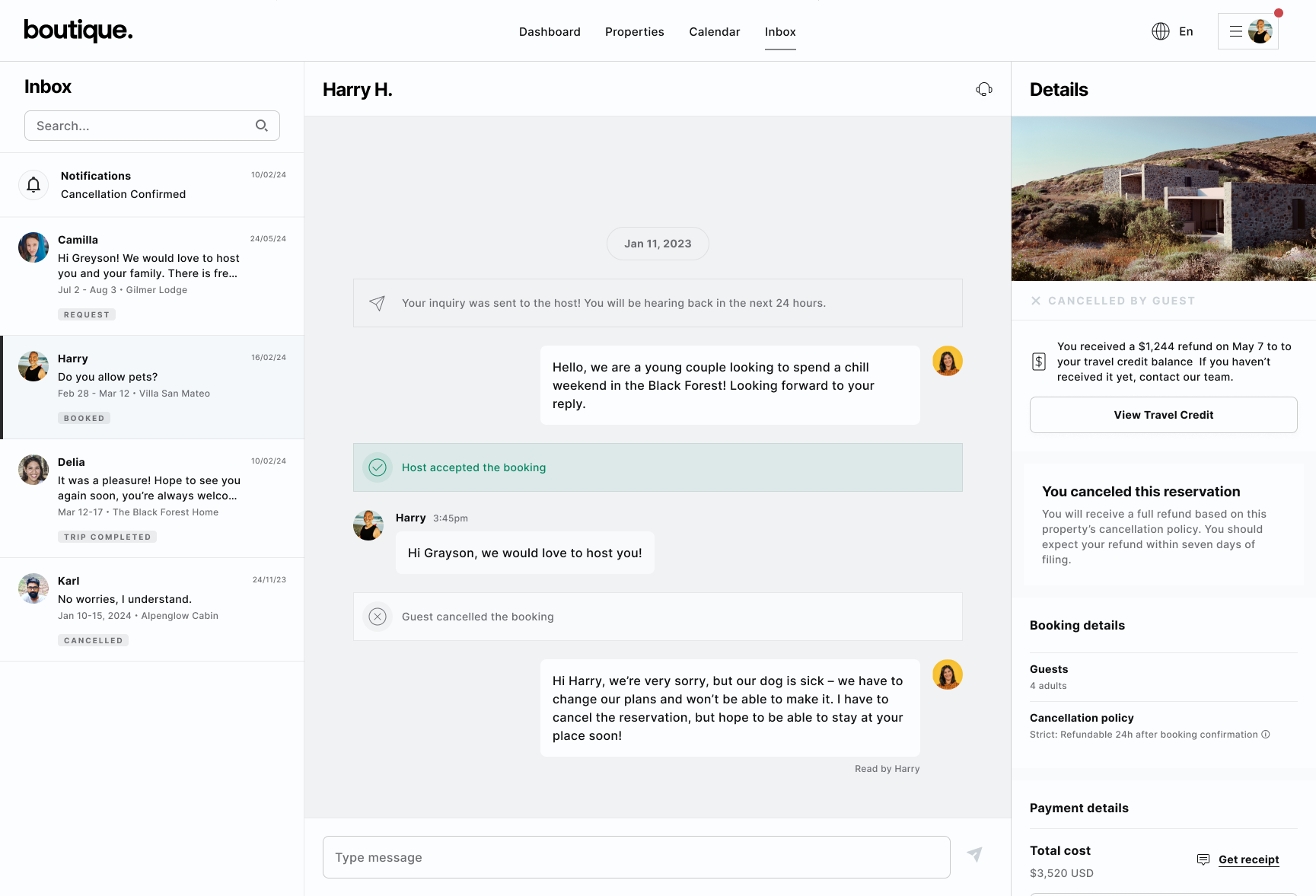Click Guest cancelled the booking text
The height and width of the screenshot is (896, 1316).
click(478, 617)
